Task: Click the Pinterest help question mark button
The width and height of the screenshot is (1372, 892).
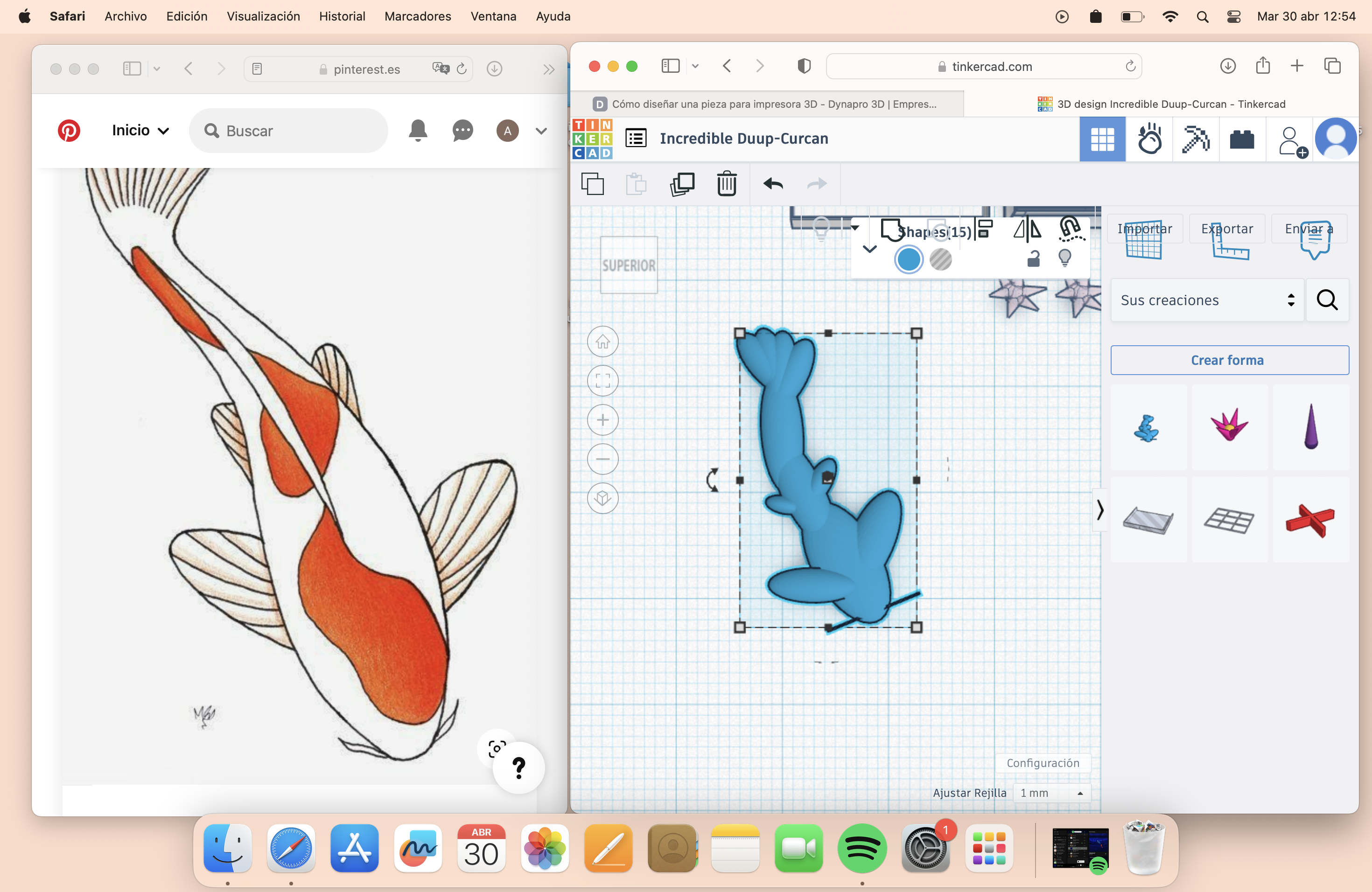Action: pyautogui.click(x=518, y=768)
